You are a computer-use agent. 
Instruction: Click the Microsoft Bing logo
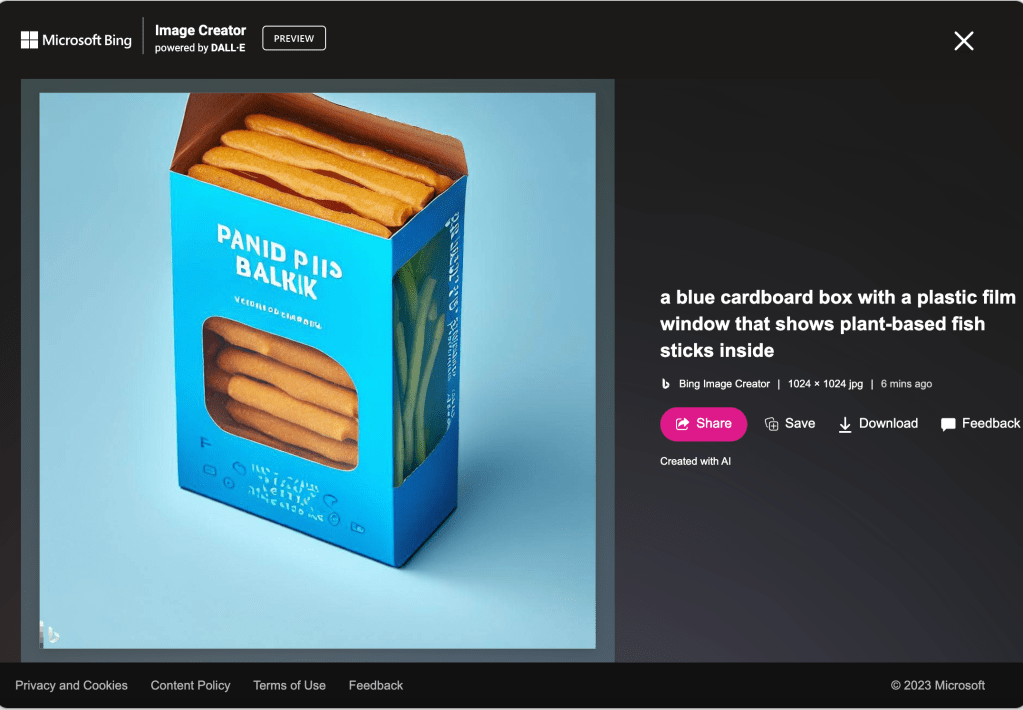click(76, 40)
